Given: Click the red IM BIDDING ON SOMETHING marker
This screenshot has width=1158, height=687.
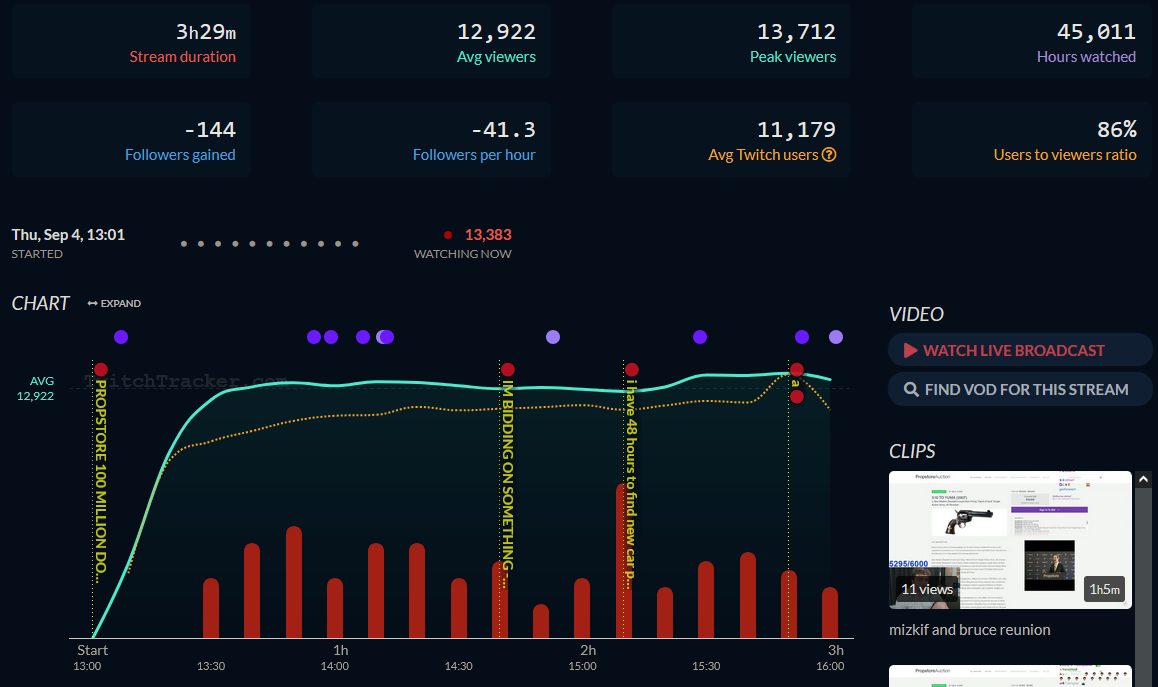Looking at the screenshot, I should (x=507, y=369).
